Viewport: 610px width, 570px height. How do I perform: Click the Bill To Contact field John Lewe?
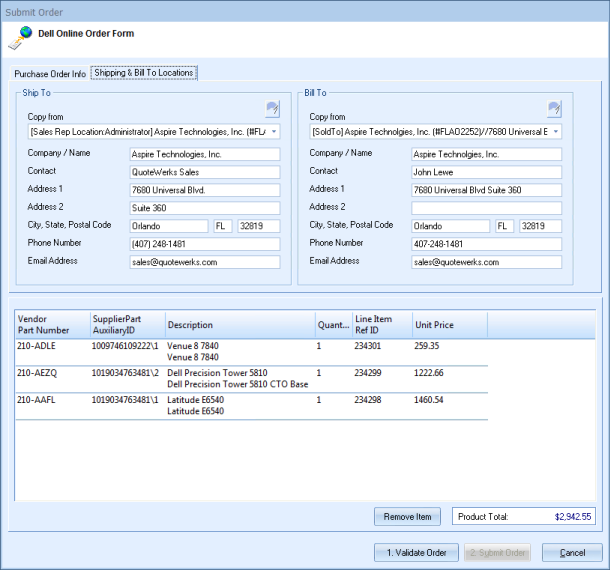coord(486,172)
